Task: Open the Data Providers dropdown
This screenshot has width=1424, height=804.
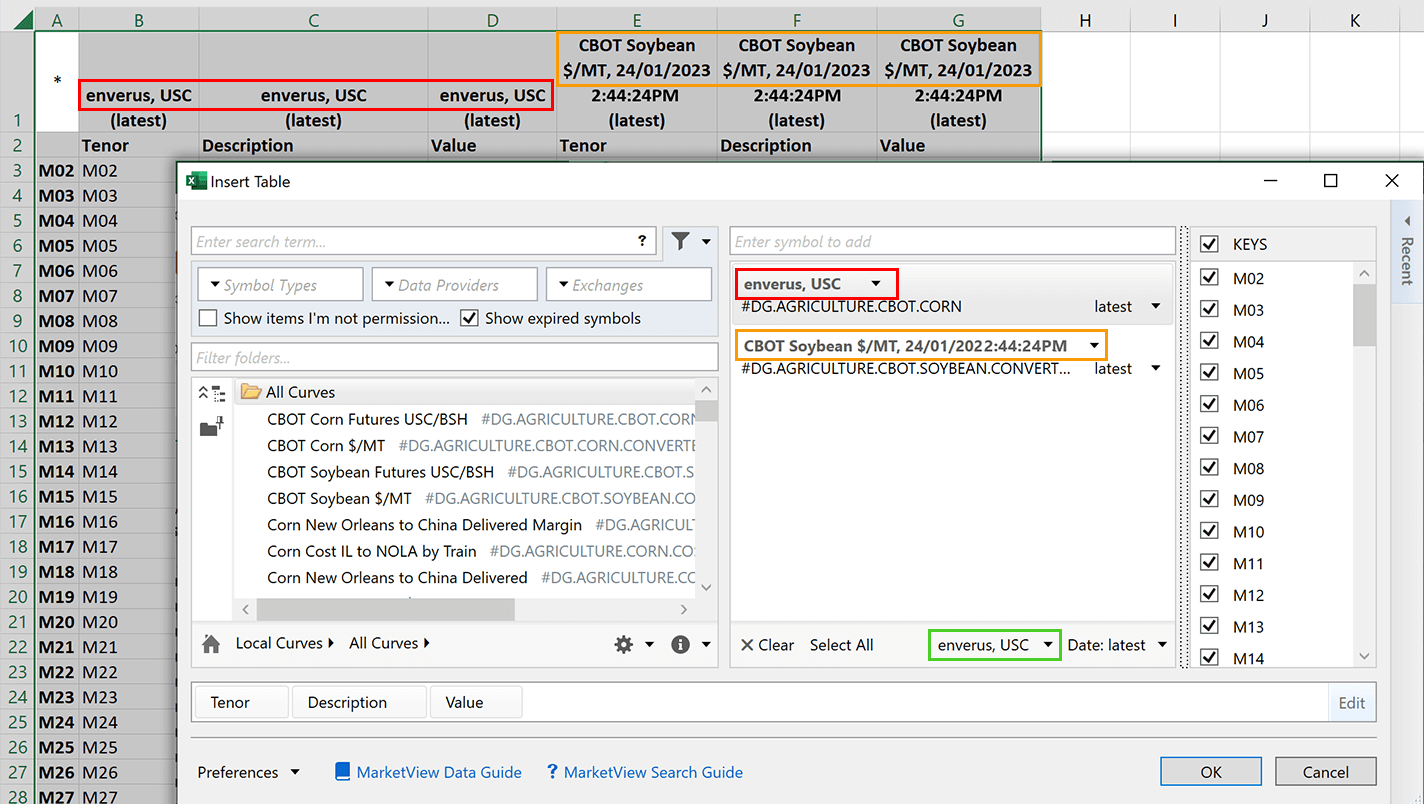Action: click(x=455, y=285)
